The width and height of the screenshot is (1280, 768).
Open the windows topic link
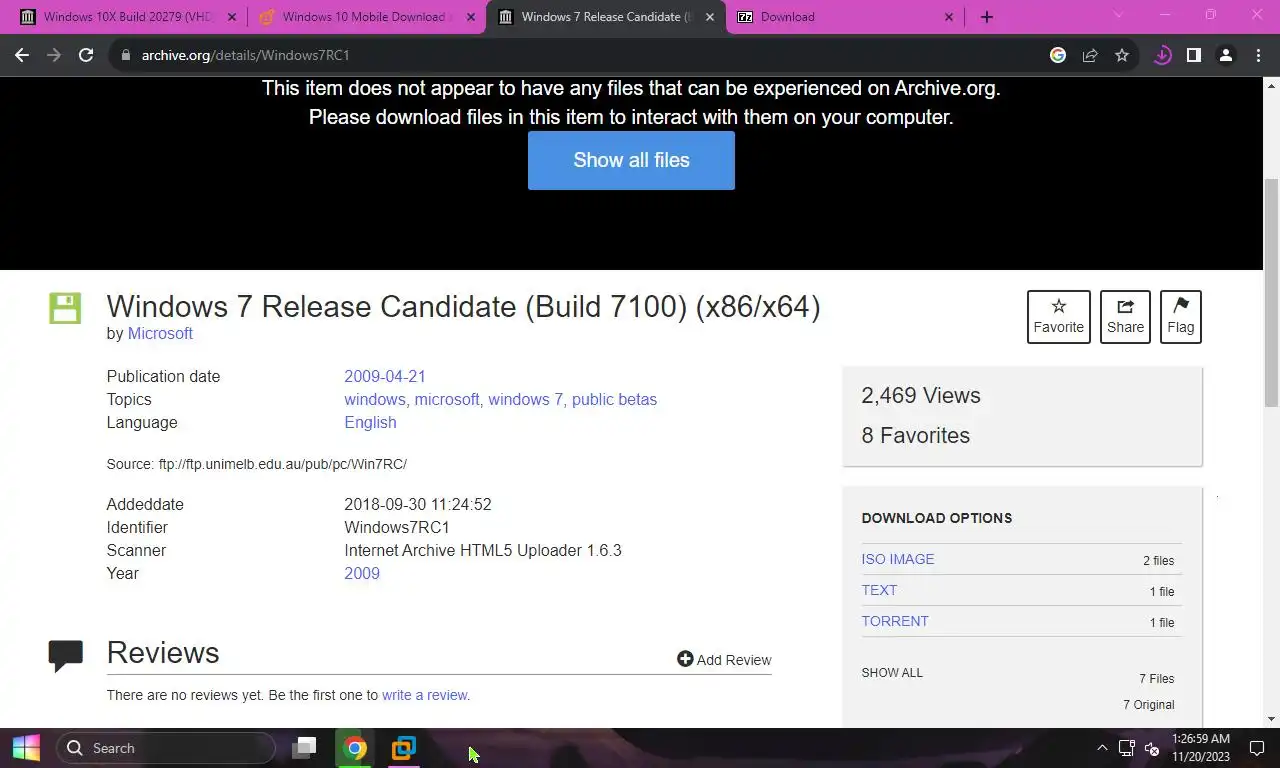[x=374, y=399]
